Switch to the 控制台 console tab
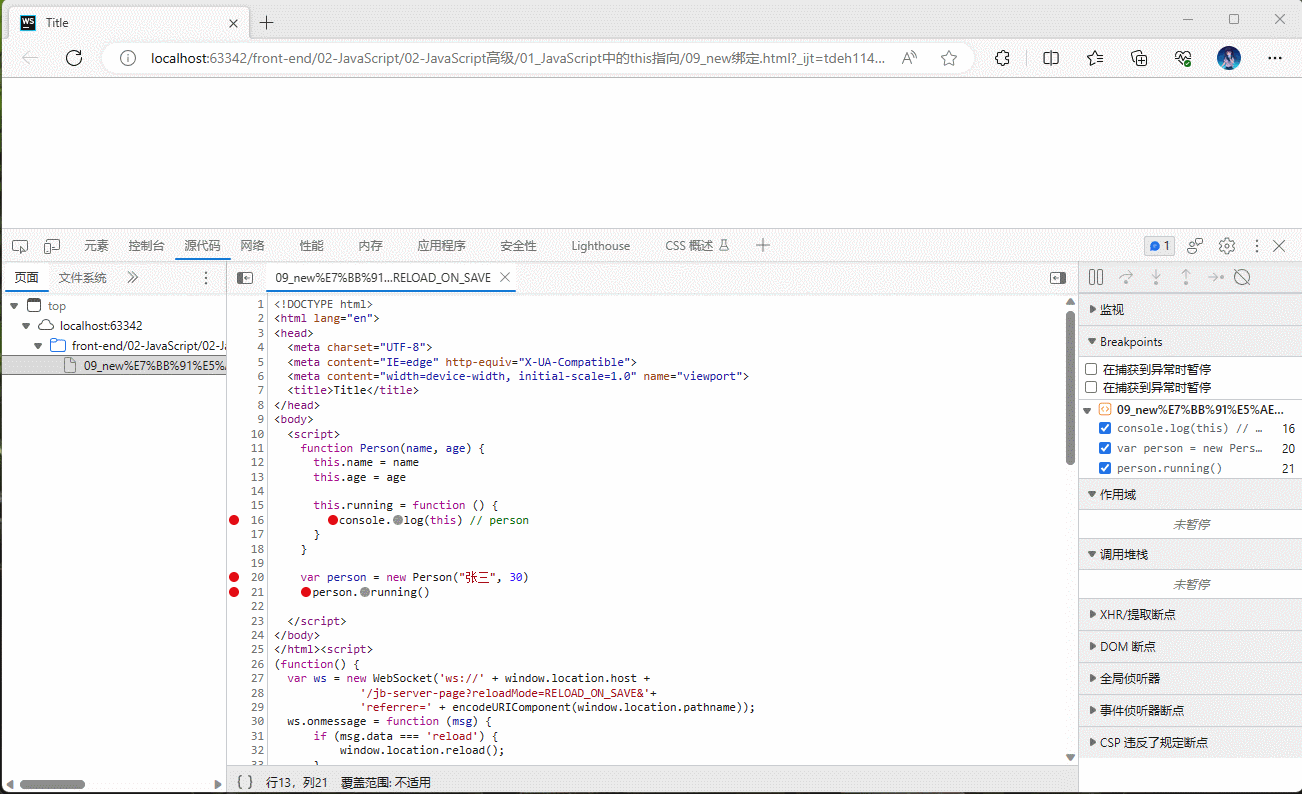Image resolution: width=1302 pixels, height=794 pixels. tap(146, 246)
